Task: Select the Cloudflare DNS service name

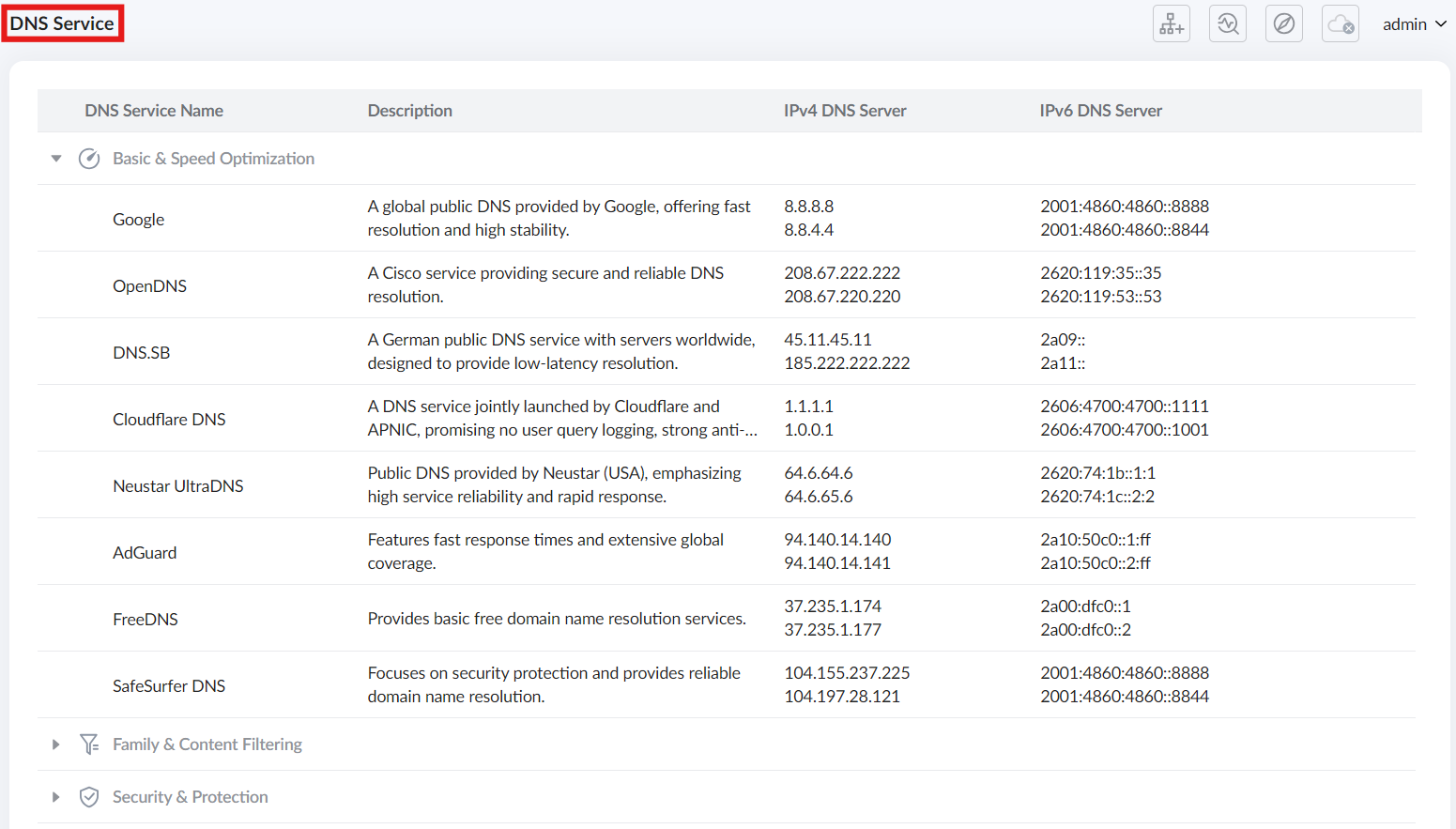Action: click(169, 420)
